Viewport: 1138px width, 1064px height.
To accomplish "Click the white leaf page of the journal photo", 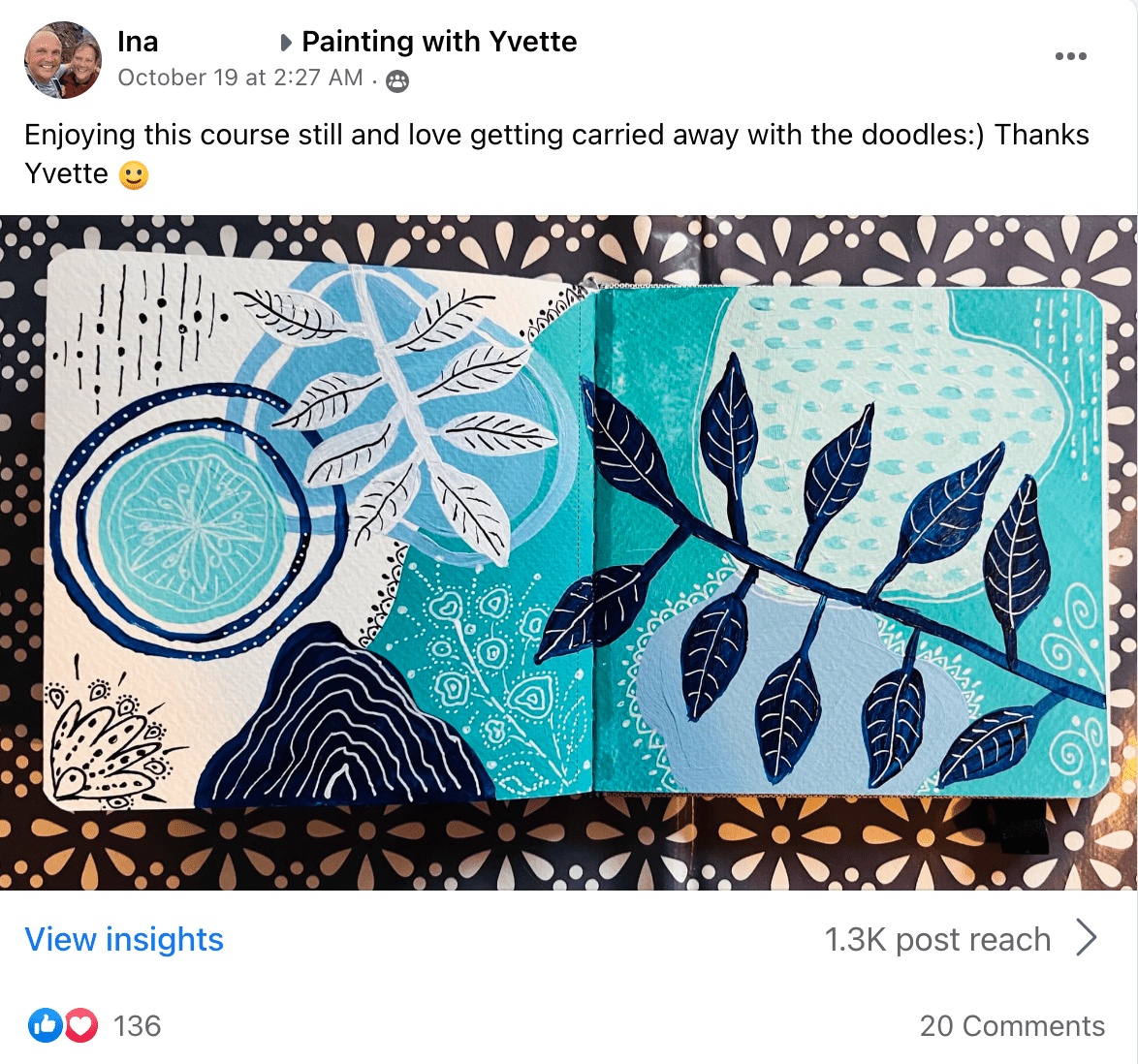I will coord(320,533).
